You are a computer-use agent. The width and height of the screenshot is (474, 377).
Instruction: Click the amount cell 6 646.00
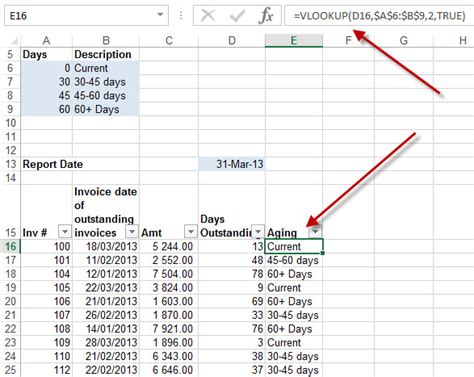tap(169, 370)
